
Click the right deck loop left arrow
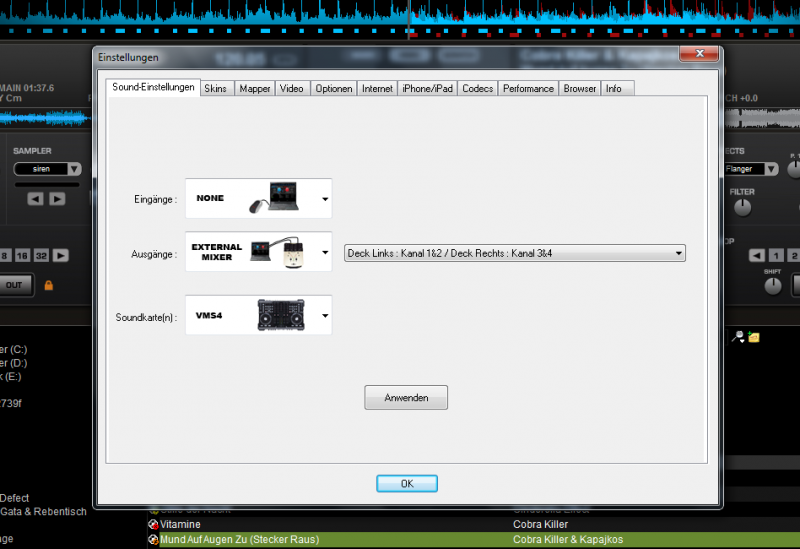click(757, 256)
